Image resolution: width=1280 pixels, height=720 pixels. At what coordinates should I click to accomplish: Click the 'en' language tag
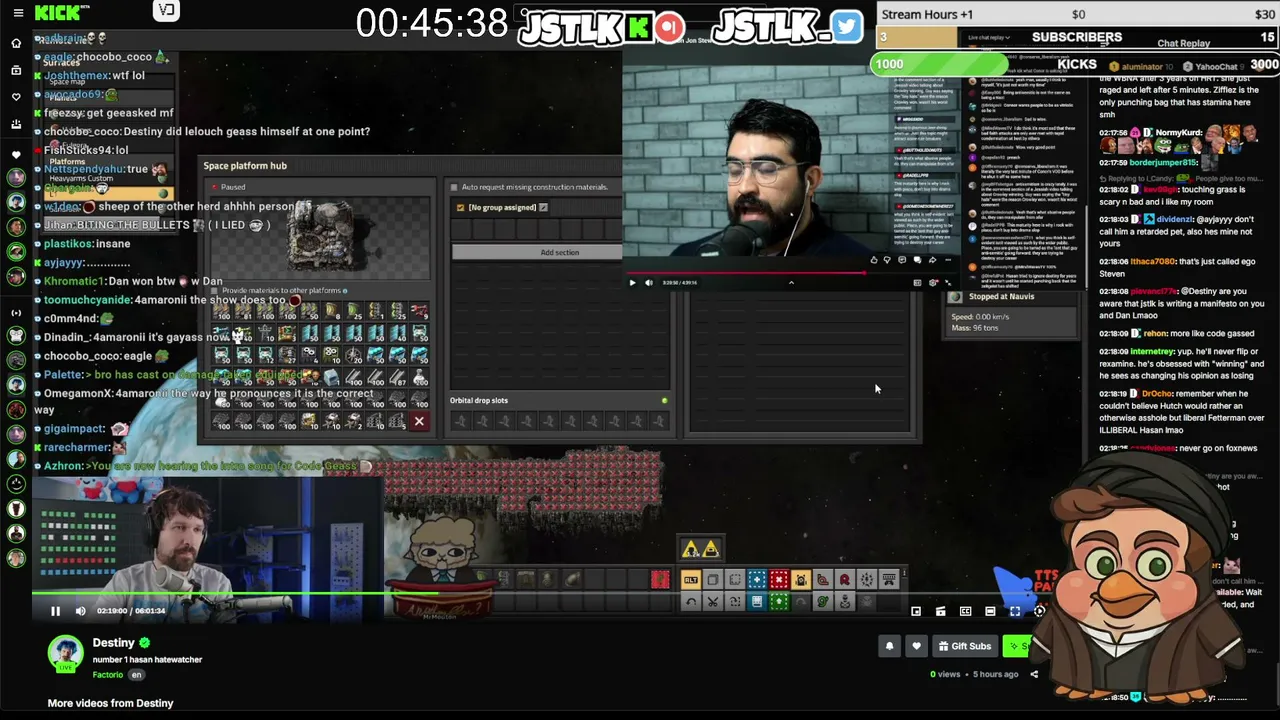pyautogui.click(x=136, y=675)
